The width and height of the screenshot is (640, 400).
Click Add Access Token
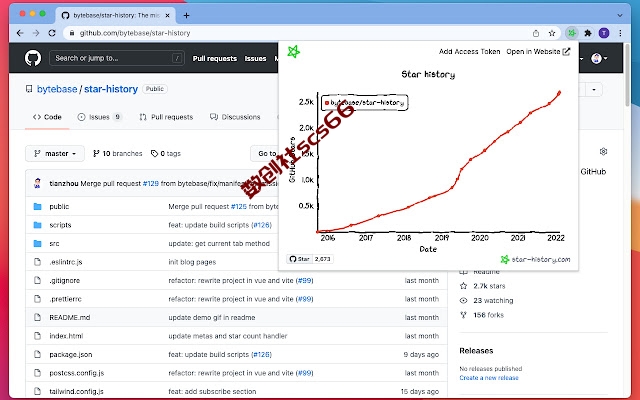pos(469,52)
